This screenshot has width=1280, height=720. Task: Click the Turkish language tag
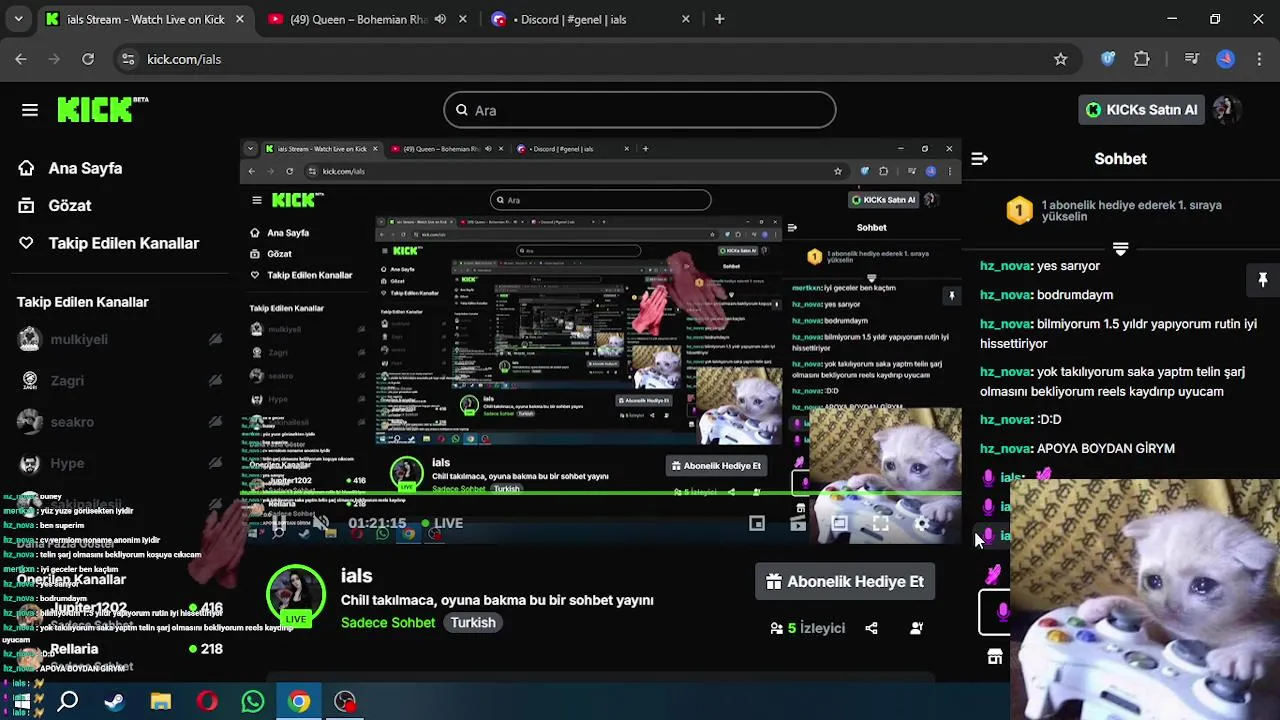pyautogui.click(x=473, y=622)
